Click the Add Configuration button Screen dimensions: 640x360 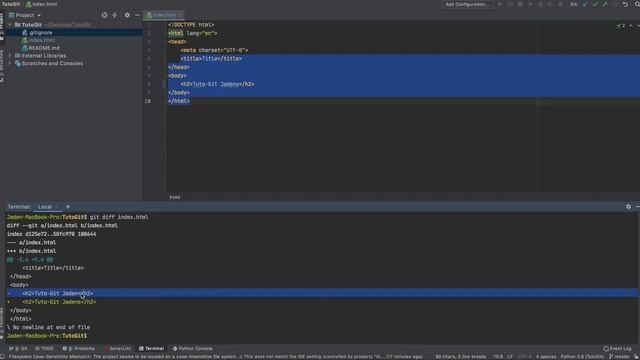click(x=467, y=4)
